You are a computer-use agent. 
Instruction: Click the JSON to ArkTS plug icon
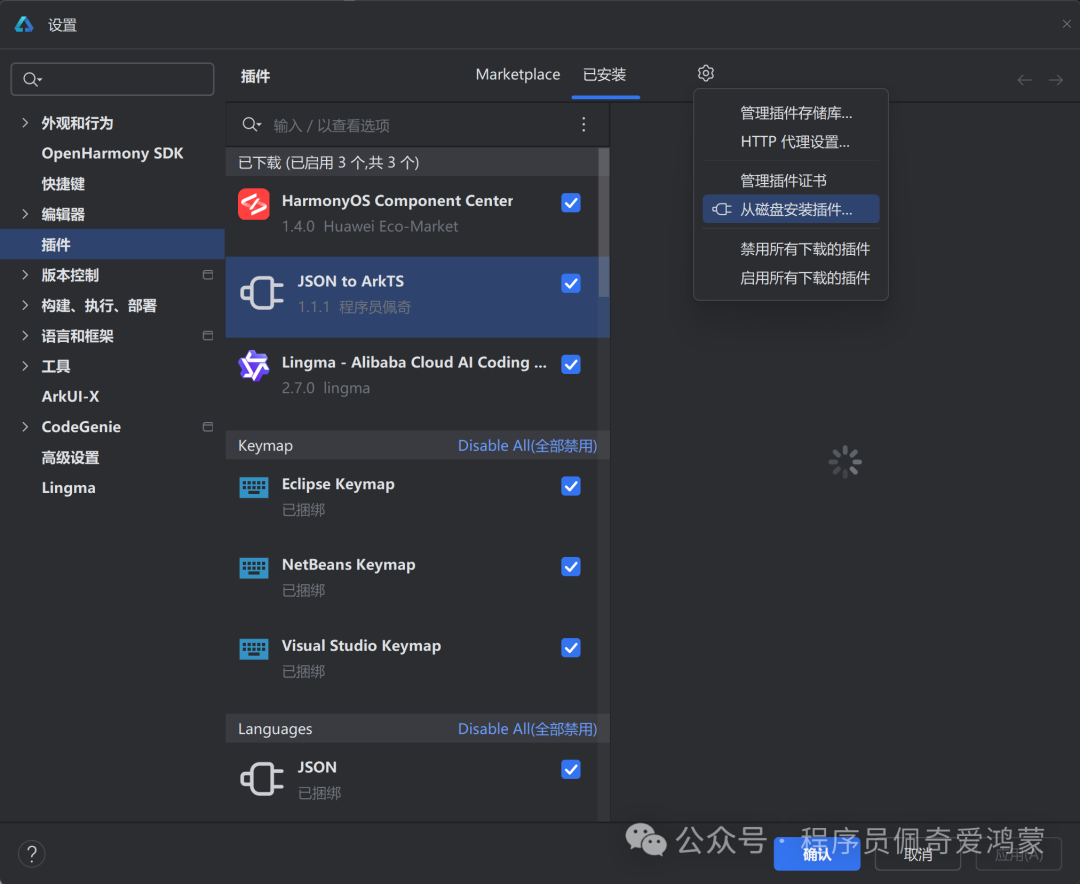point(262,294)
